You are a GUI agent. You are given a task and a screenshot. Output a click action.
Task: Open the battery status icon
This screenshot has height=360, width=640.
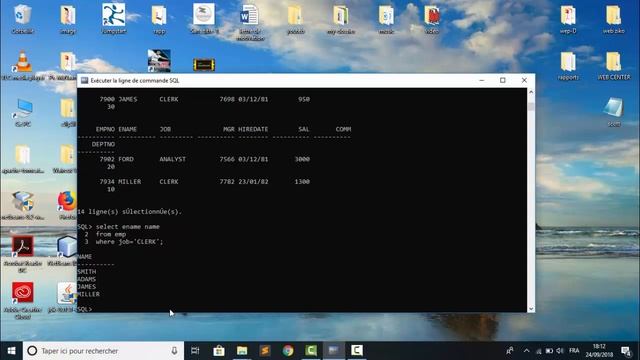pyautogui.click(x=549, y=351)
